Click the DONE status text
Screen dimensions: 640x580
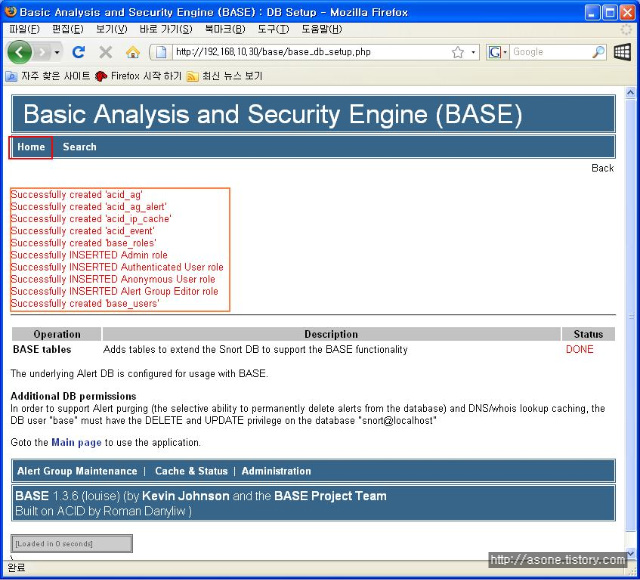[580, 349]
